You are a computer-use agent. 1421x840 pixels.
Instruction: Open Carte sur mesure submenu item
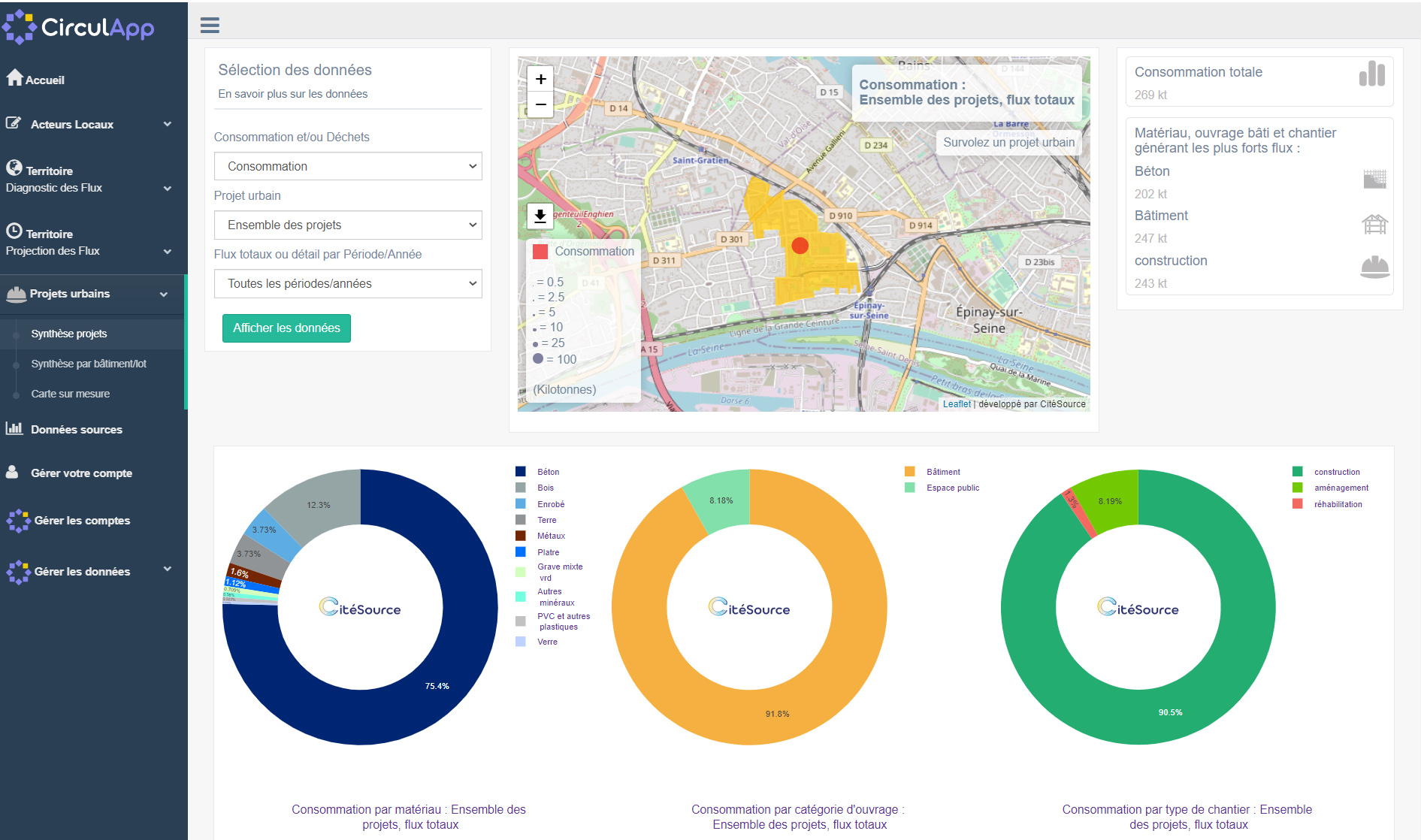(71, 394)
